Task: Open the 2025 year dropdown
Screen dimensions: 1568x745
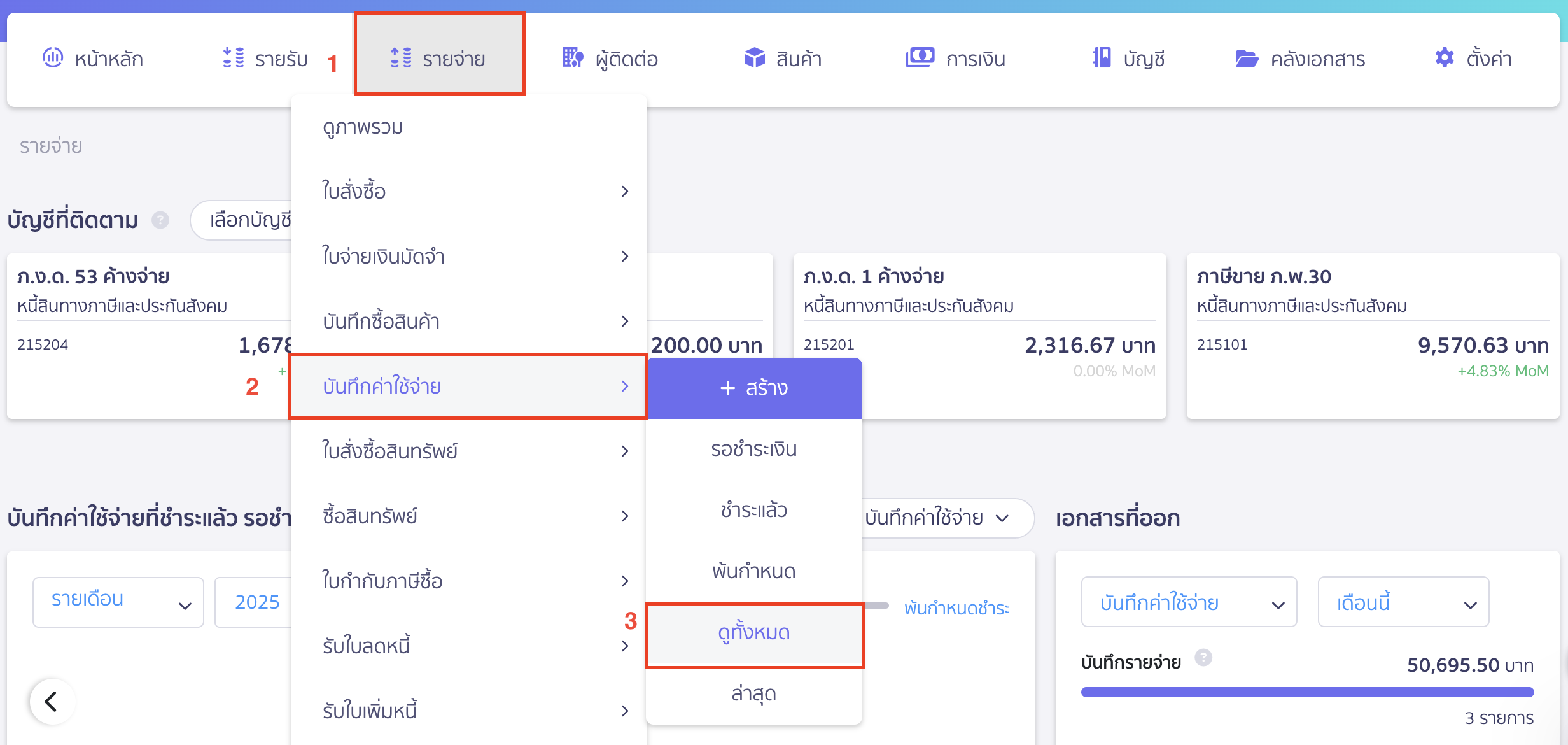Action: click(x=253, y=602)
